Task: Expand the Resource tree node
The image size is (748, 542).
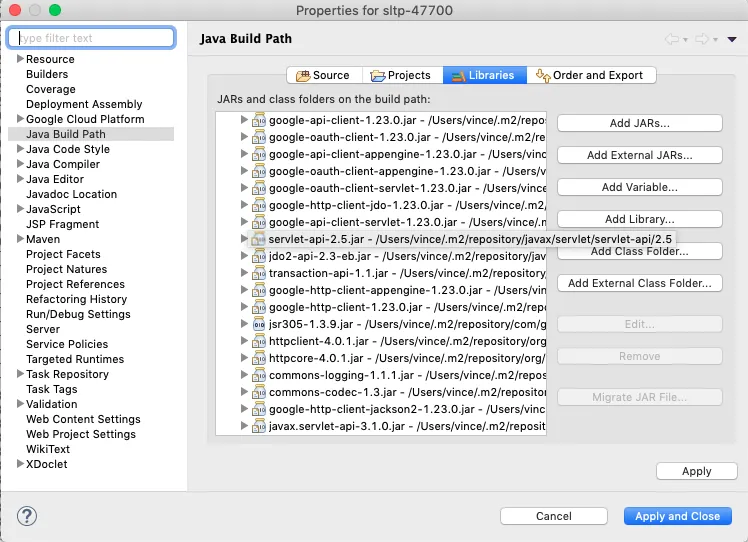Action: 20,60
